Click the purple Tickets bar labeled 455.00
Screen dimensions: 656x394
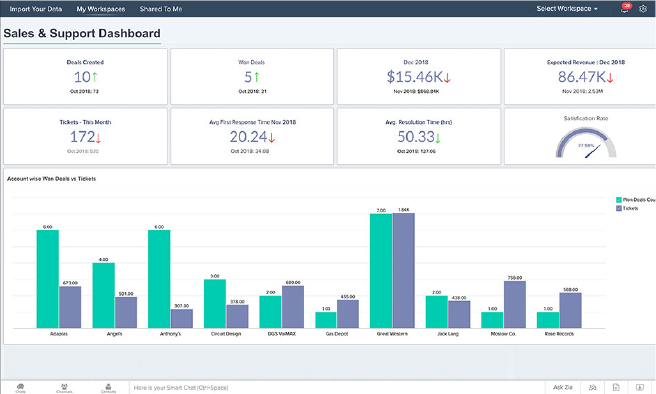point(348,314)
